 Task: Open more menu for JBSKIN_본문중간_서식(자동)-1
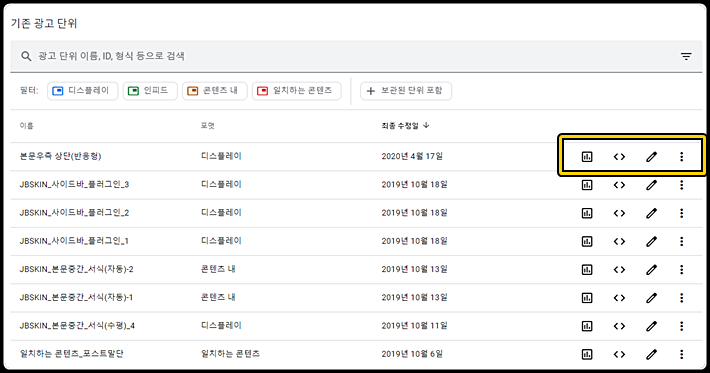pos(681,297)
